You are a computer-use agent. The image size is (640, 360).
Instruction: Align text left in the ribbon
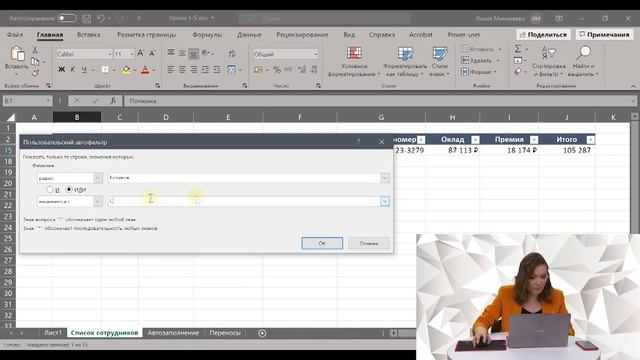coord(171,70)
